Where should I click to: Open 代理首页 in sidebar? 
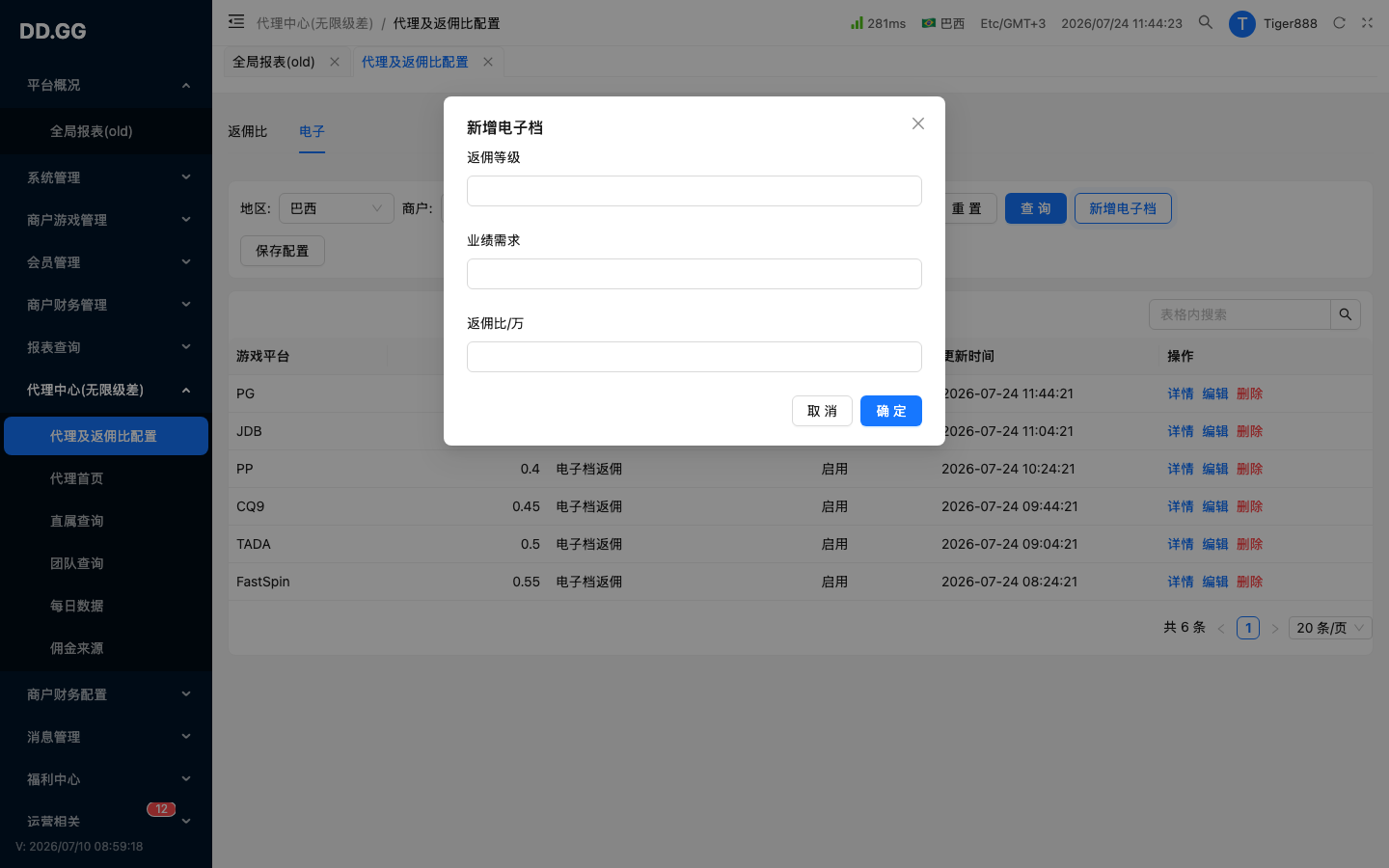click(106, 478)
